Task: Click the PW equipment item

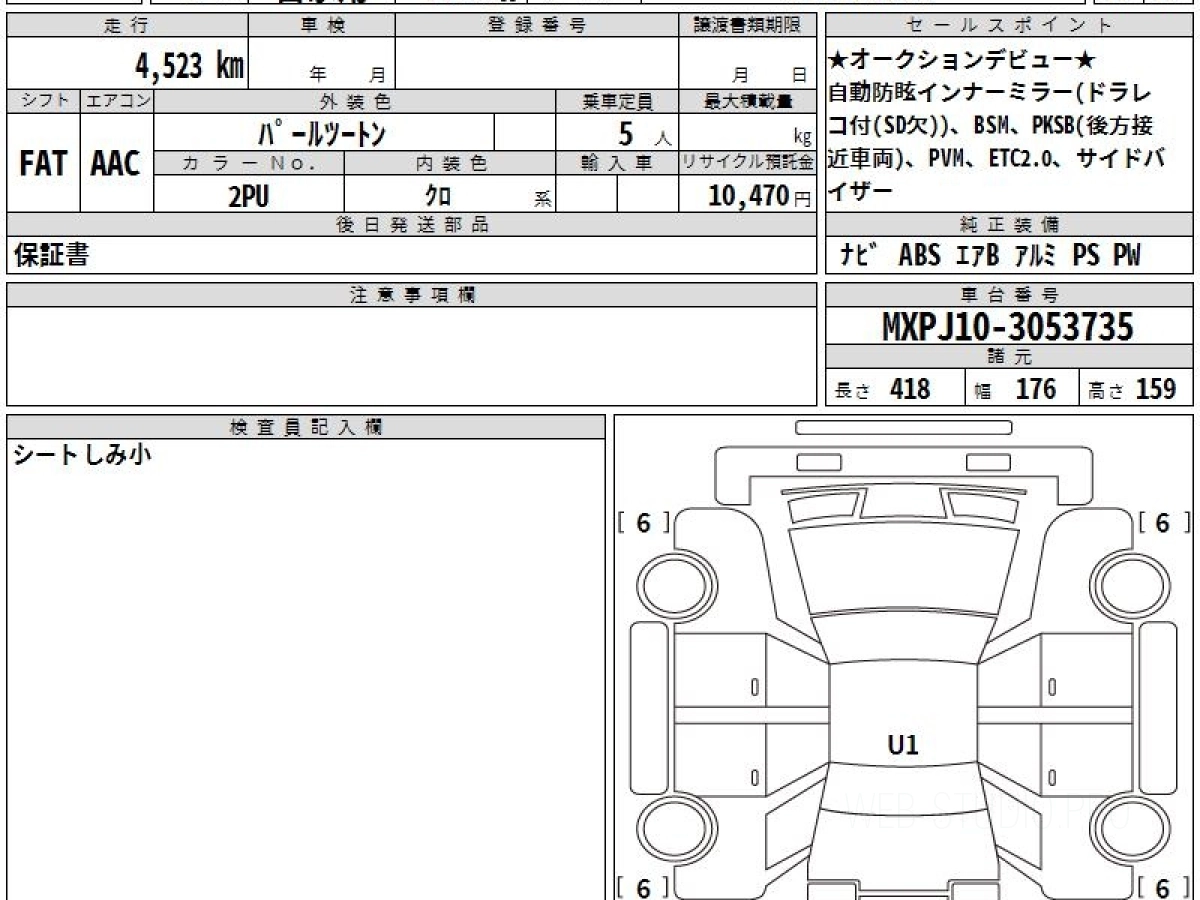Action: tap(1127, 256)
